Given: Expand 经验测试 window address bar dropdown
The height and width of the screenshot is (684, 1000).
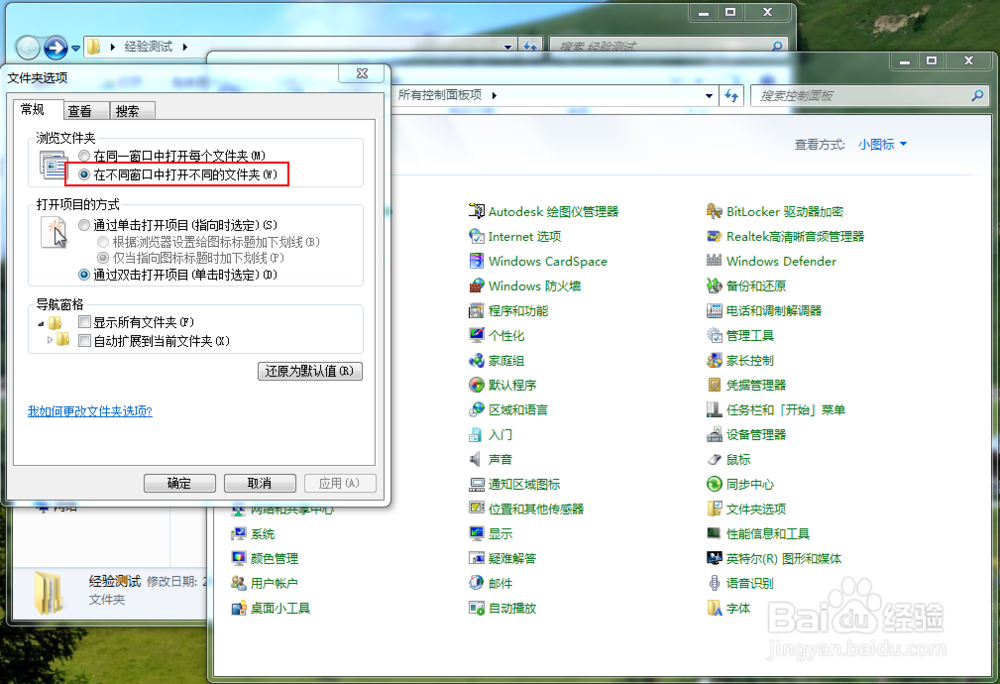Looking at the screenshot, I should [x=508, y=47].
